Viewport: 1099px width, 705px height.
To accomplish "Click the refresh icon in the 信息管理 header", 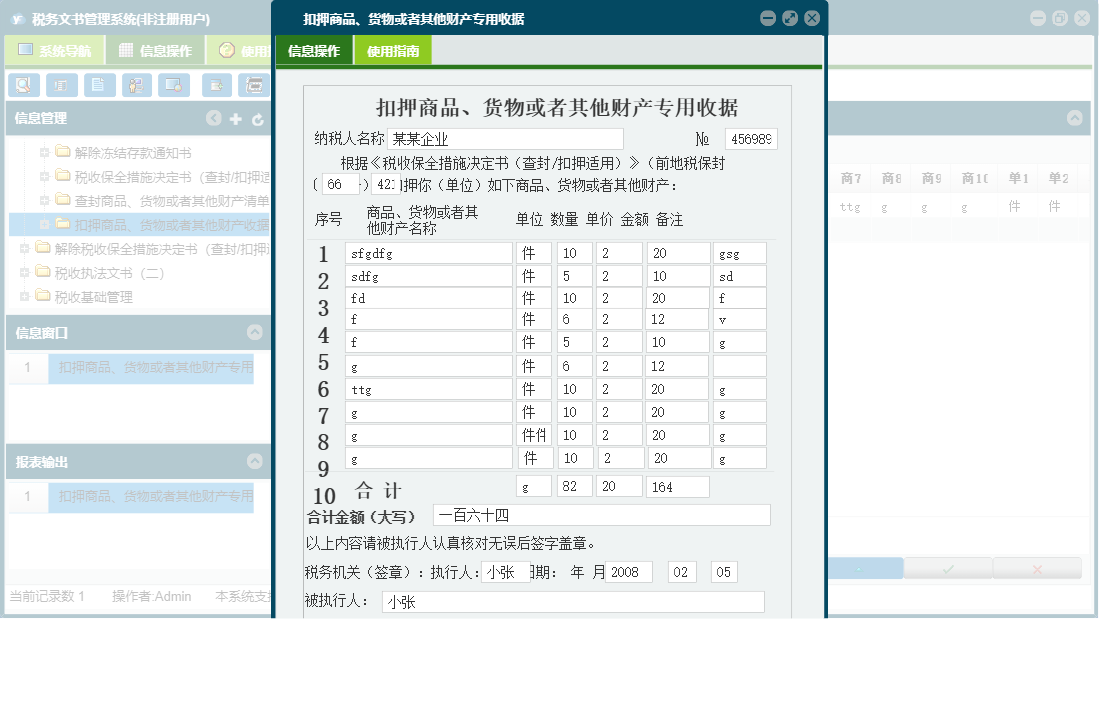I will pos(256,118).
